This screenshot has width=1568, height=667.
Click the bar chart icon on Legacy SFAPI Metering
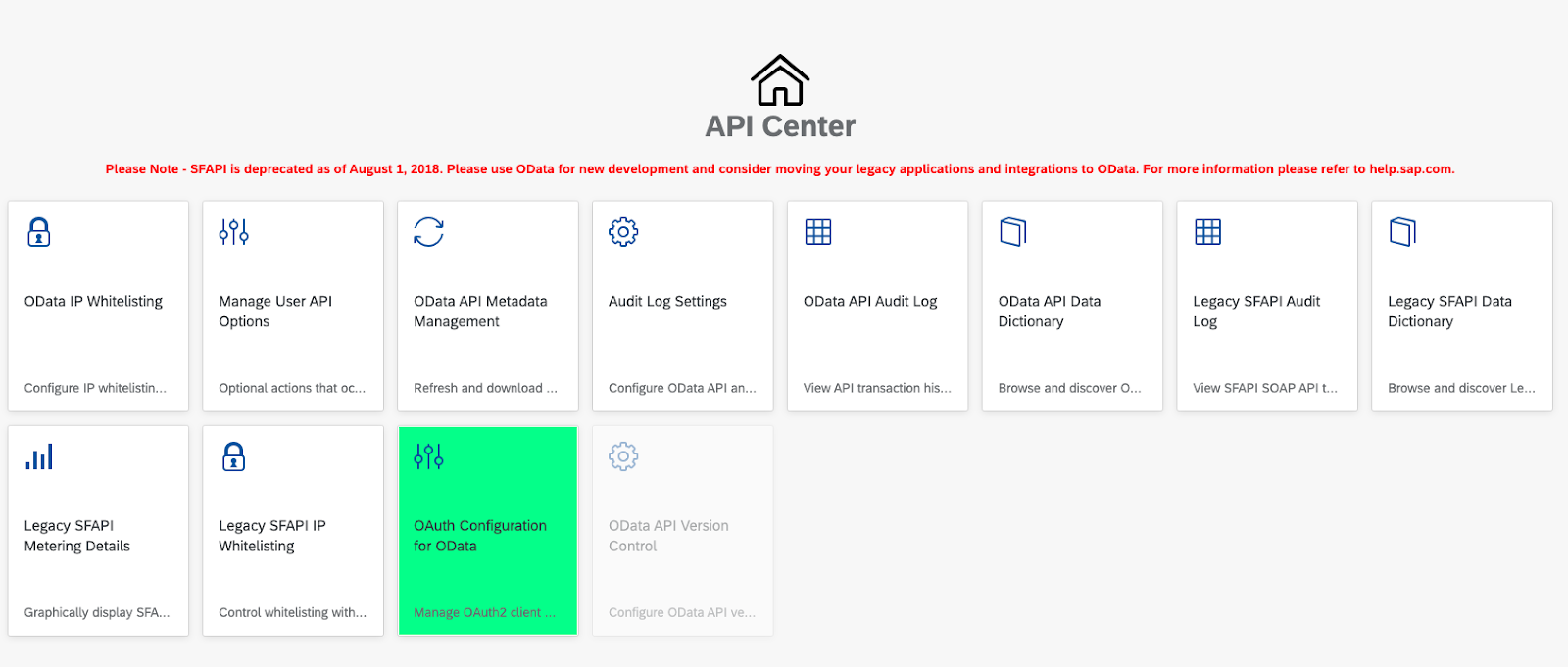coord(39,456)
